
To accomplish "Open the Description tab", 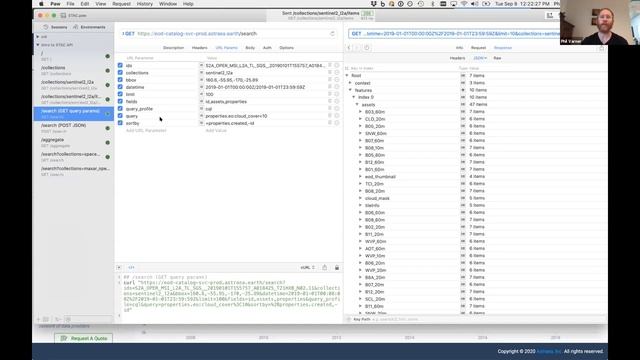I will tap(173, 48).
